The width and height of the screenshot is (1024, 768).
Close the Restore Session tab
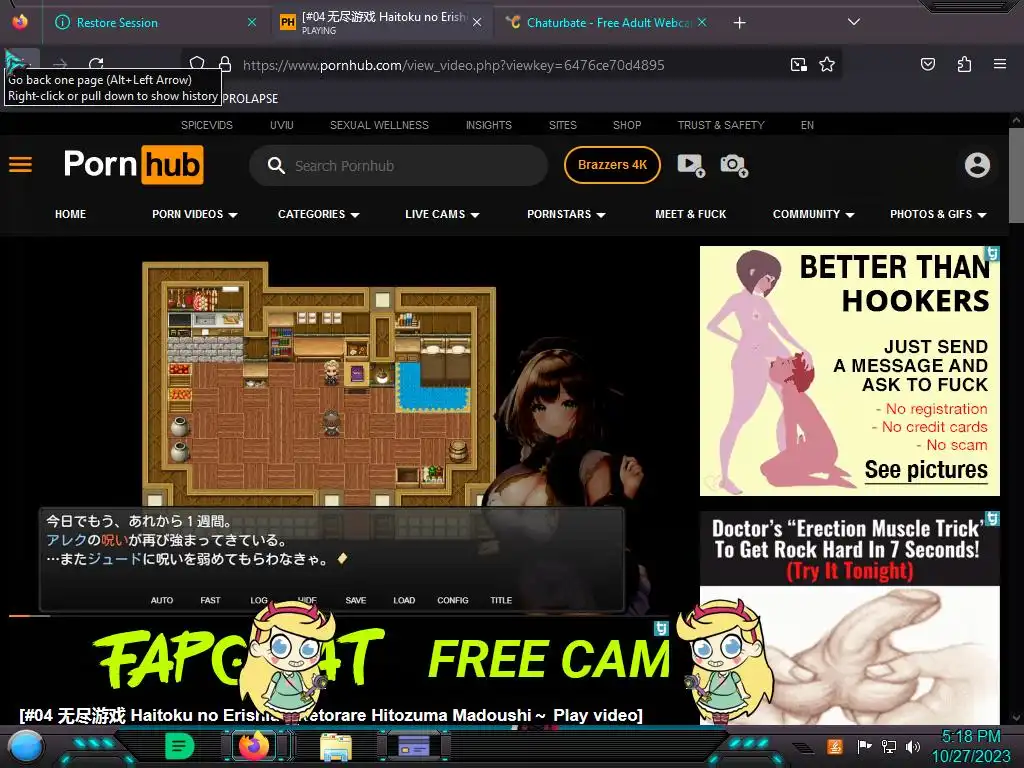pos(251,22)
